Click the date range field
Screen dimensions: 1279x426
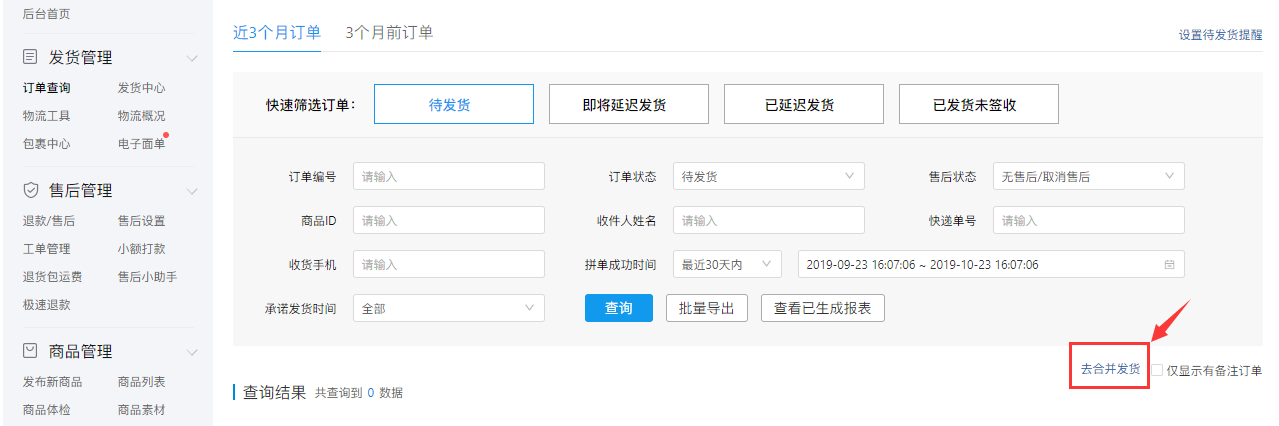(x=991, y=264)
